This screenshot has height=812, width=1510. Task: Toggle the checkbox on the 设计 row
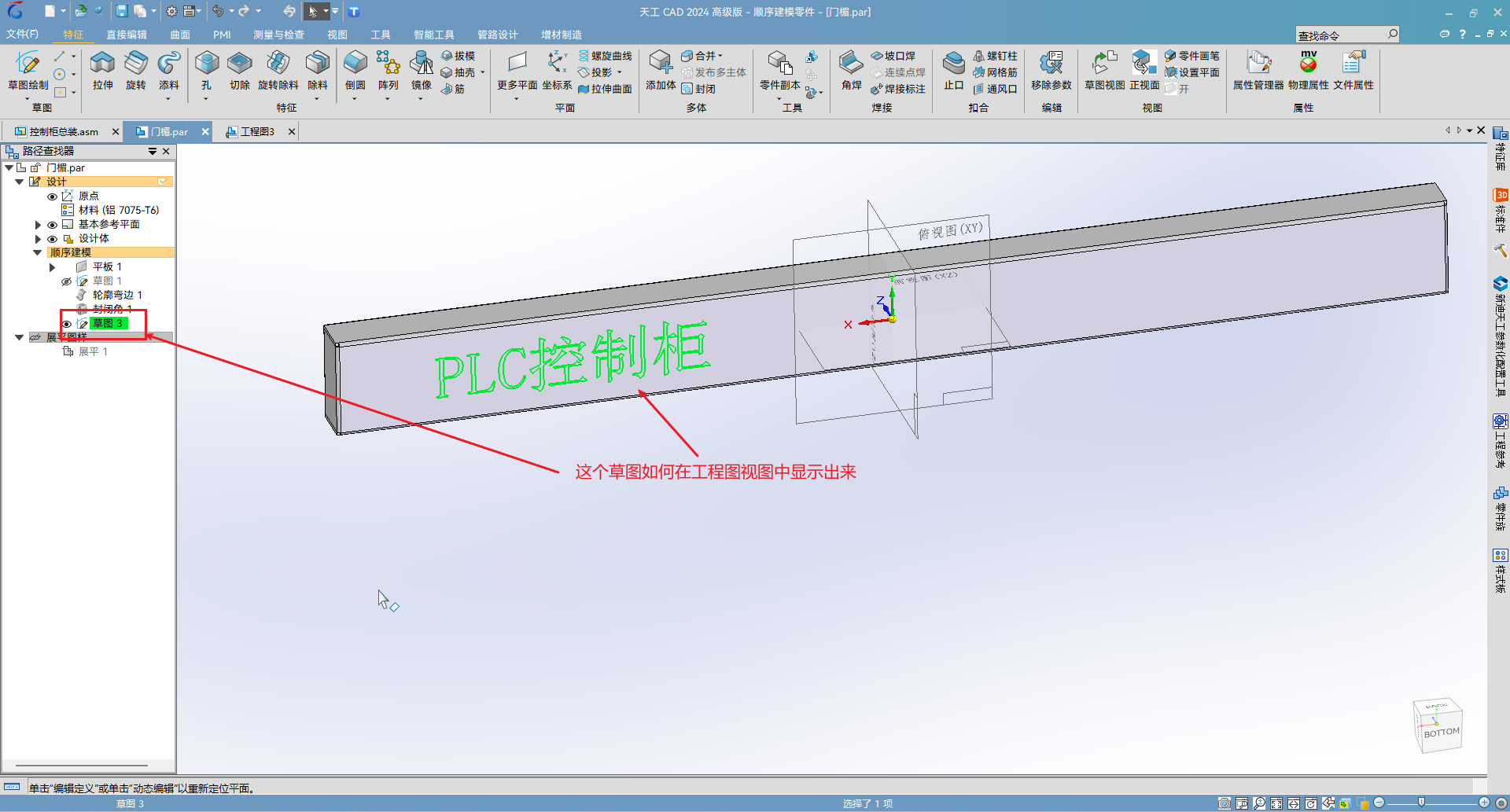click(162, 182)
